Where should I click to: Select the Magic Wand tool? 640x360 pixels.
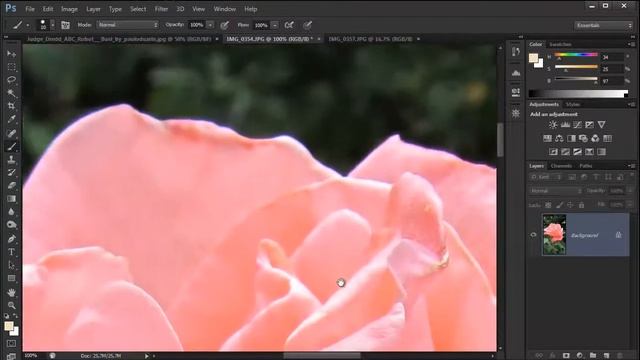(x=11, y=93)
